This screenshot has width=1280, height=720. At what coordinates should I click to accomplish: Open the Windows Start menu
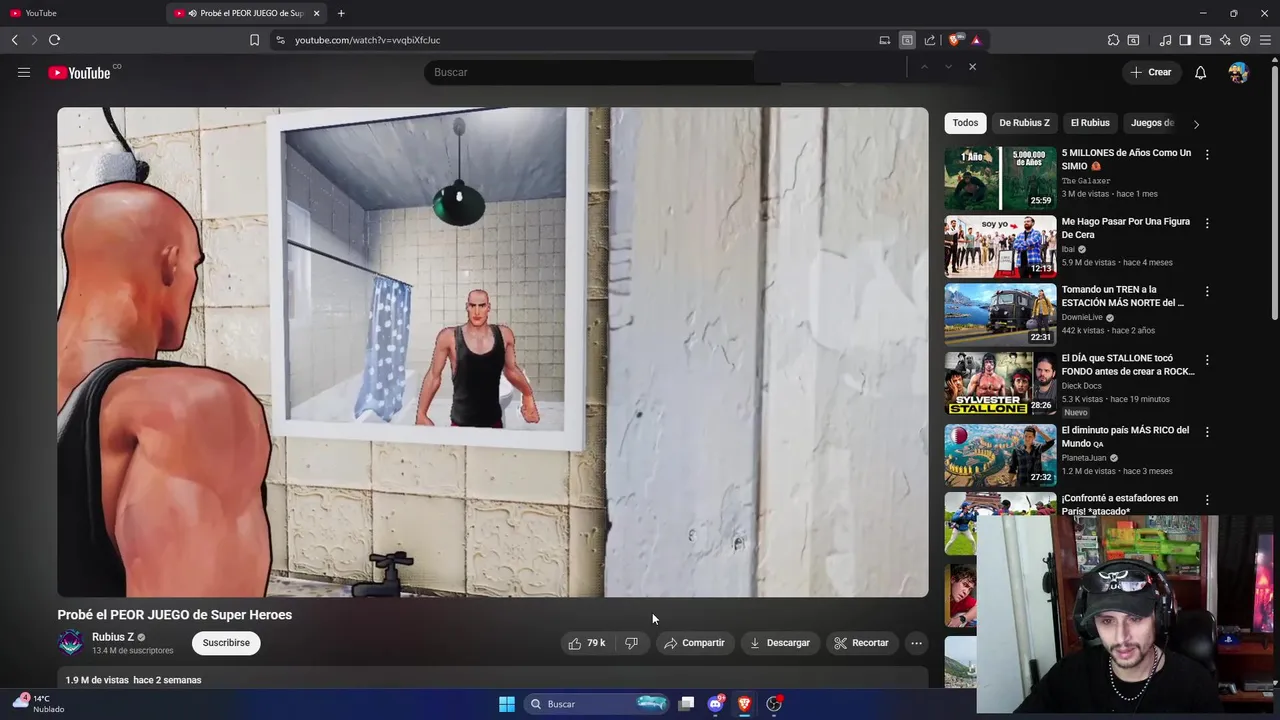(x=507, y=704)
